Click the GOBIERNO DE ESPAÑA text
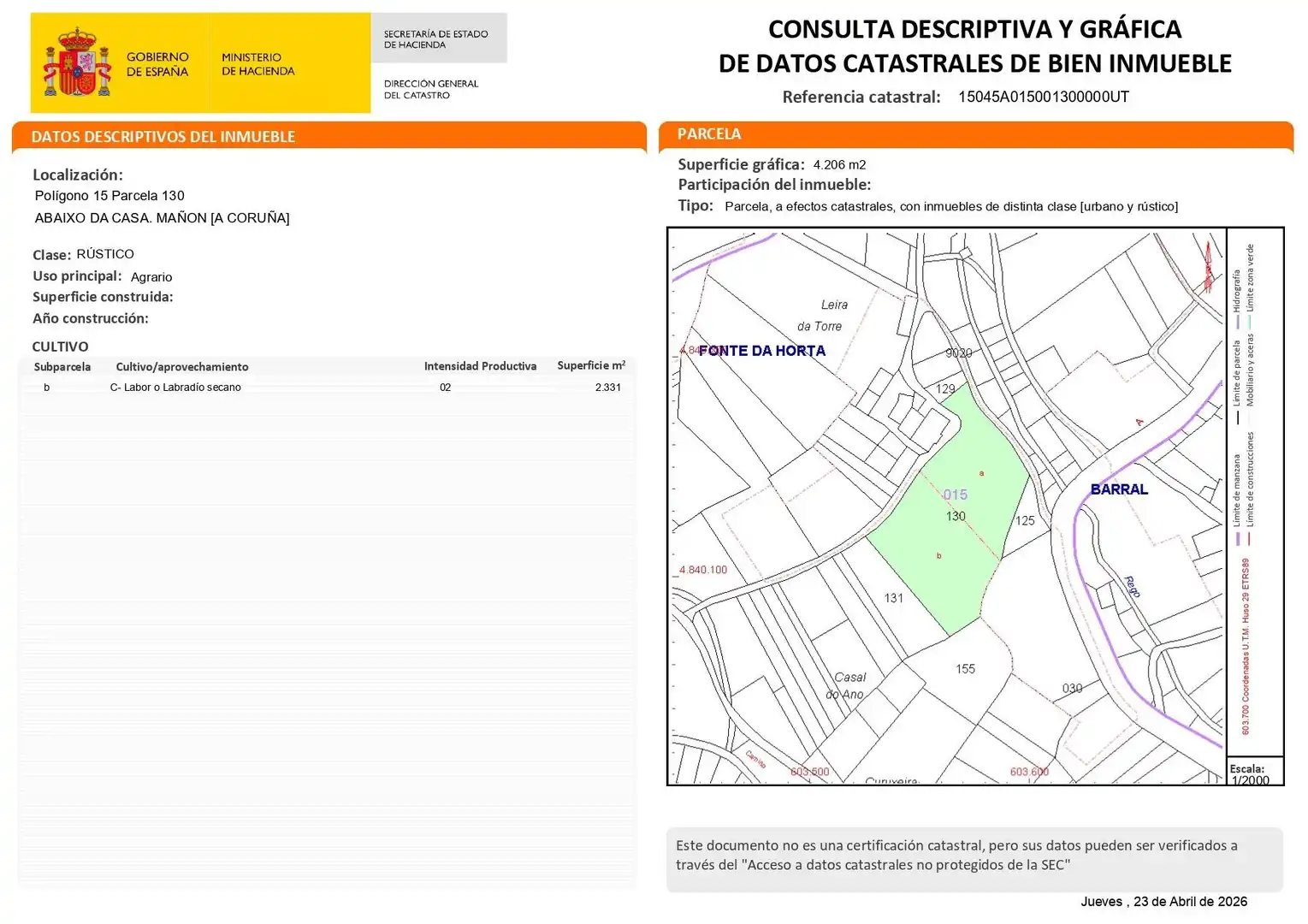This screenshot has height=924, width=1308. (157, 64)
